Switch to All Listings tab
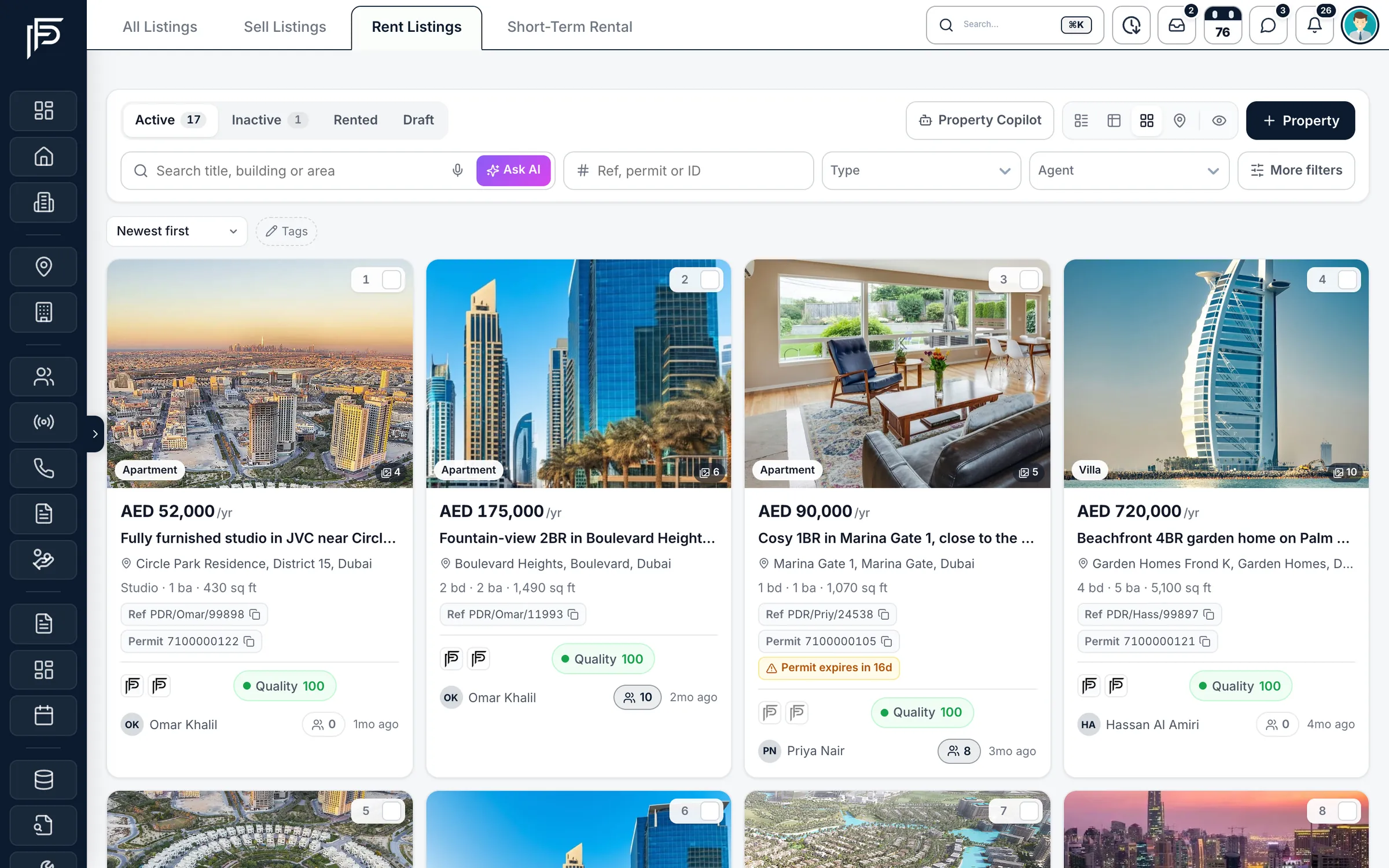This screenshot has width=1389, height=868. point(160,27)
